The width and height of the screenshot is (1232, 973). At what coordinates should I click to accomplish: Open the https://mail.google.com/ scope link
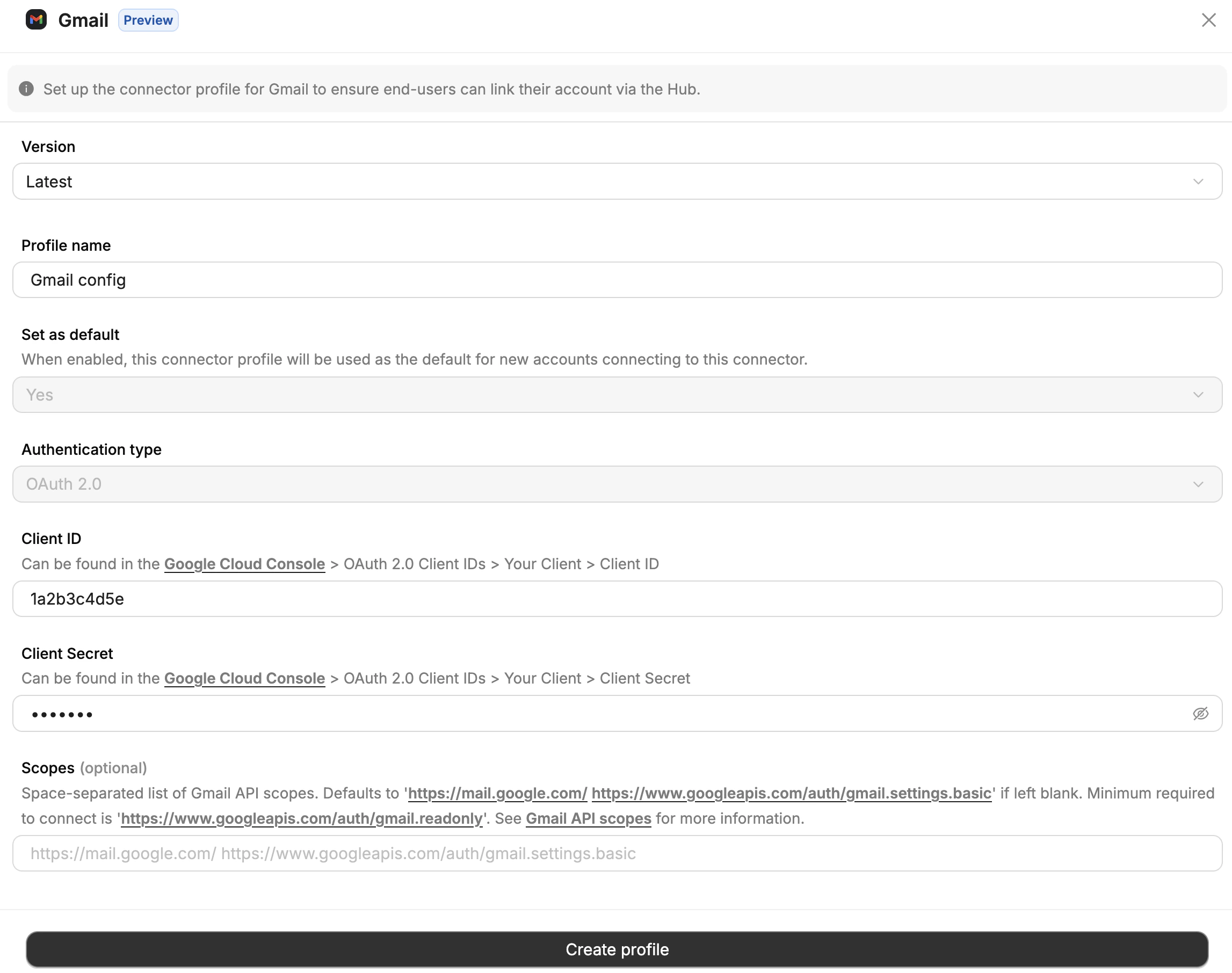point(497,794)
